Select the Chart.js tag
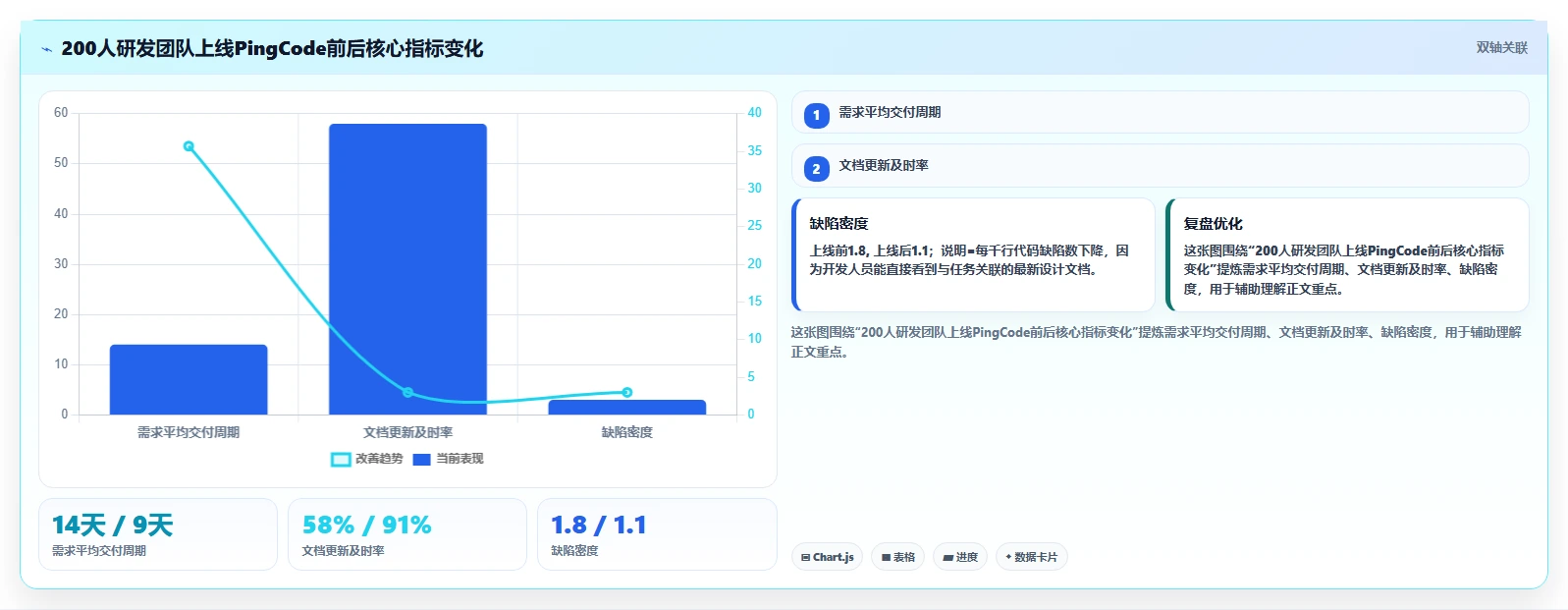The height and width of the screenshot is (610, 1568). (828, 557)
